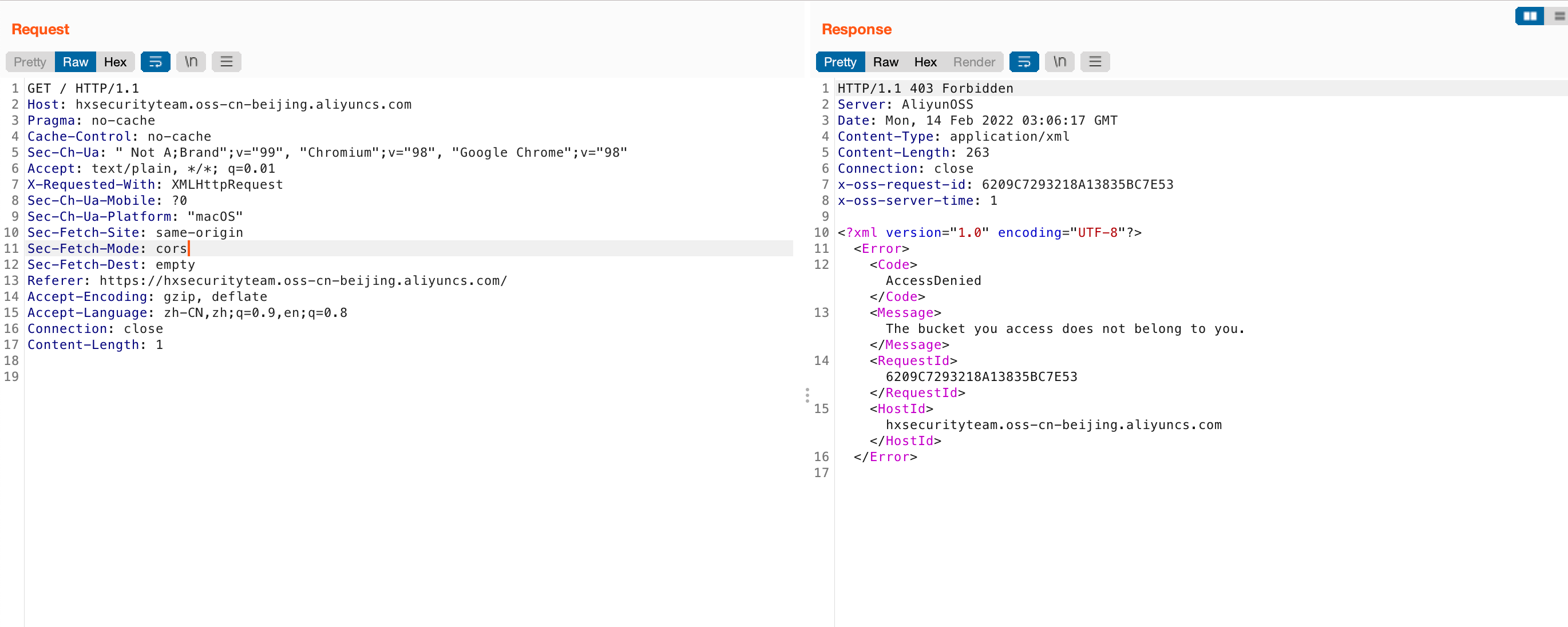Select Pretty tab in Response panel
The image size is (1568, 627).
(x=840, y=61)
